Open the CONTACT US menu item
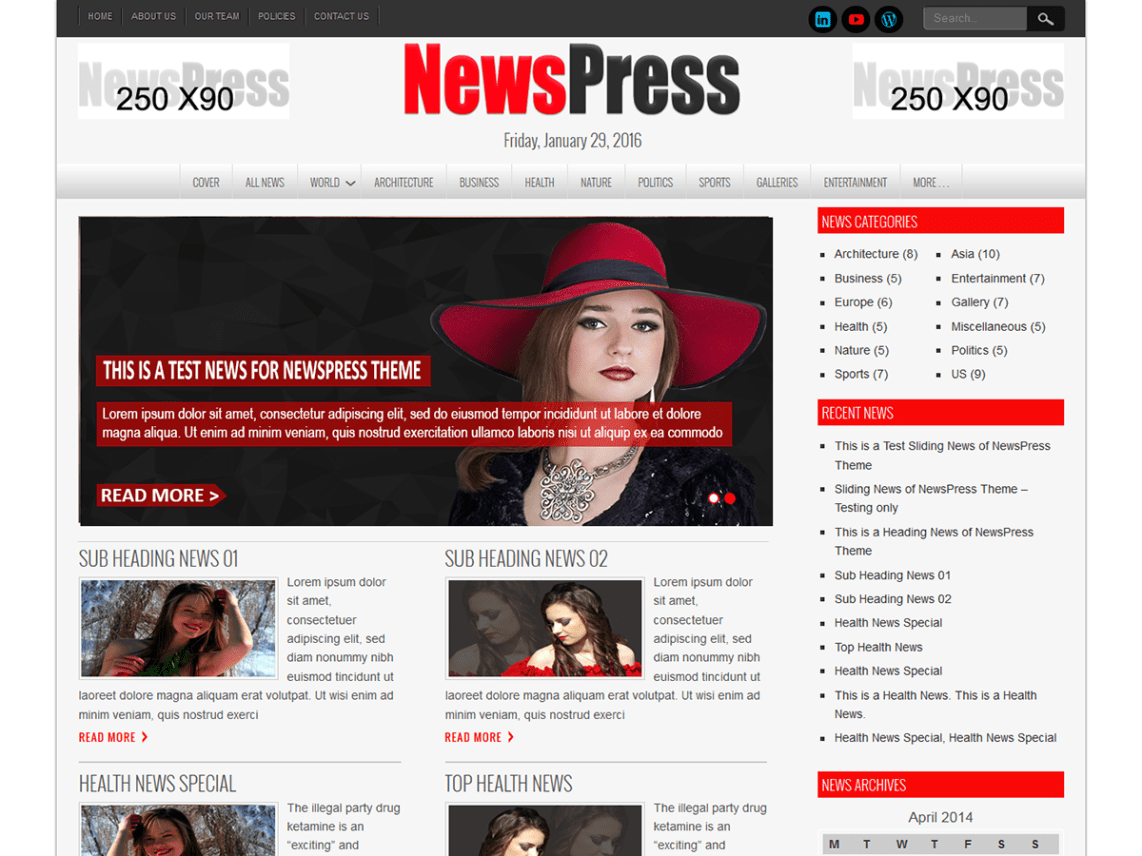 click(341, 15)
